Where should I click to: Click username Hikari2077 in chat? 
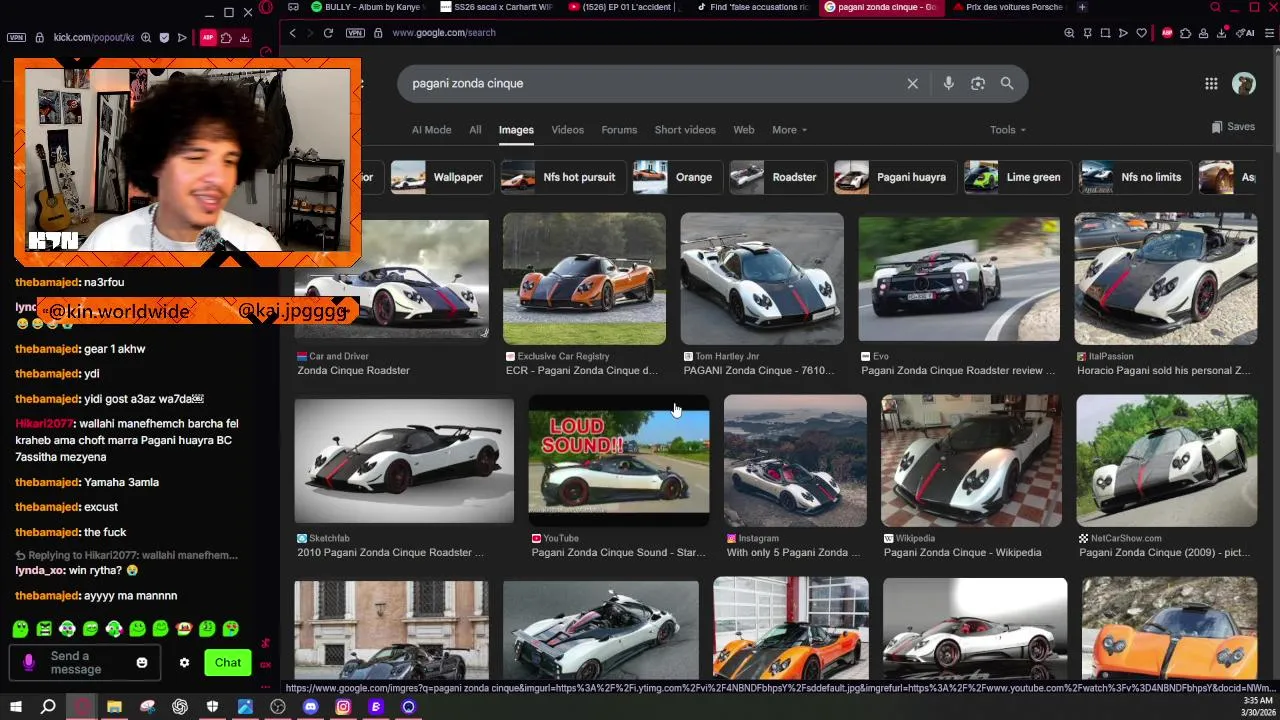tap(43, 424)
